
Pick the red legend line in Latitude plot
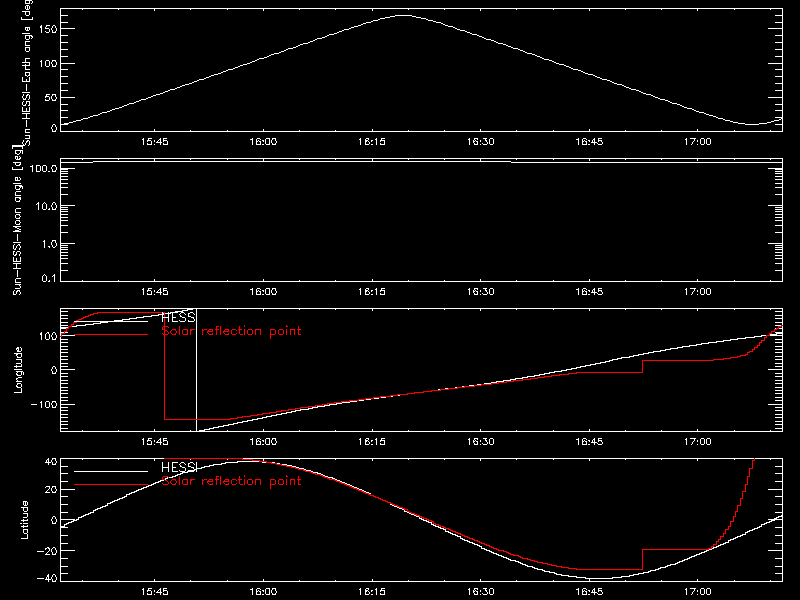pyautogui.click(x=111, y=485)
